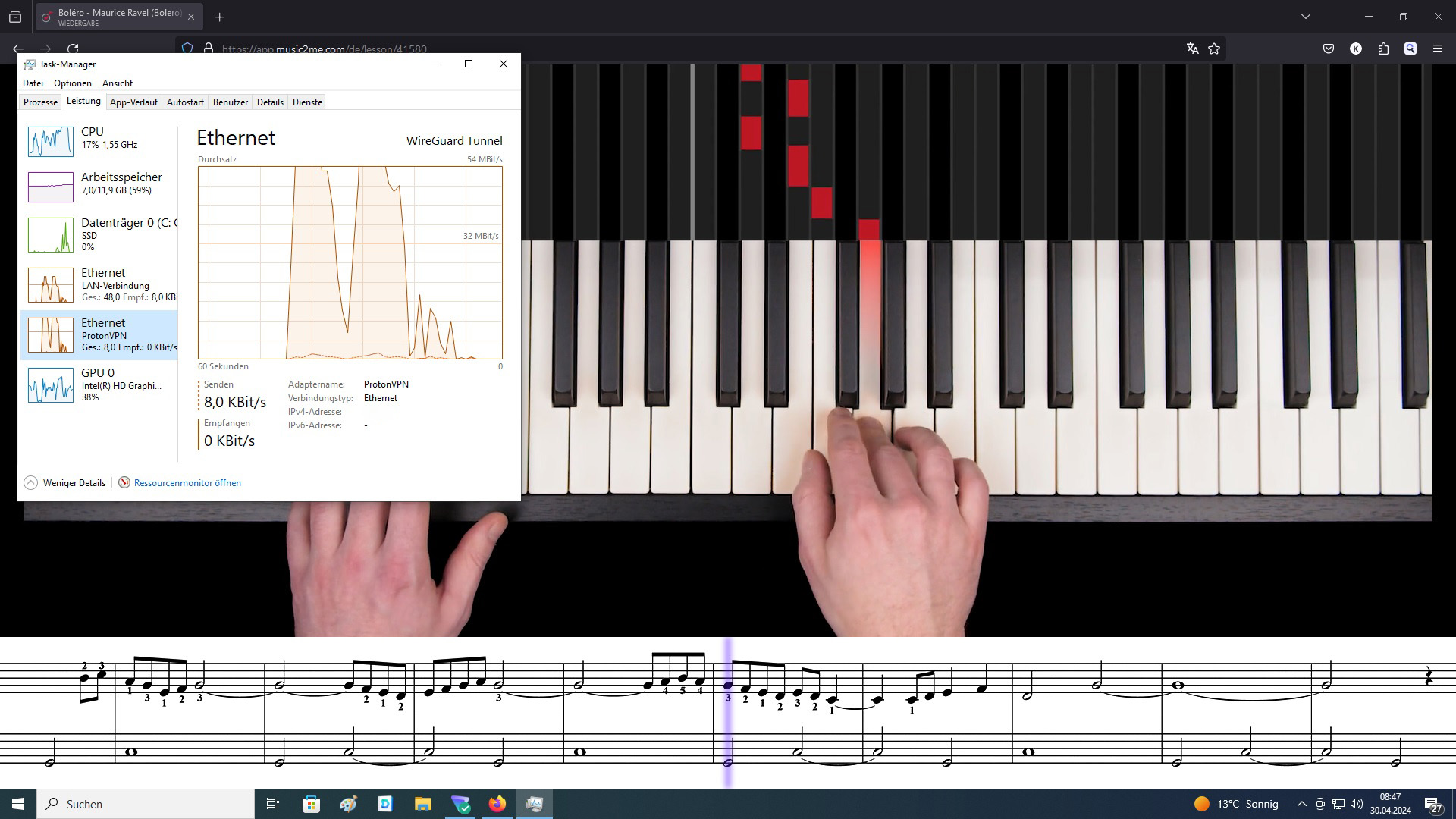
Task: Open the Firefox extensions puzzle icon
Action: click(1383, 49)
